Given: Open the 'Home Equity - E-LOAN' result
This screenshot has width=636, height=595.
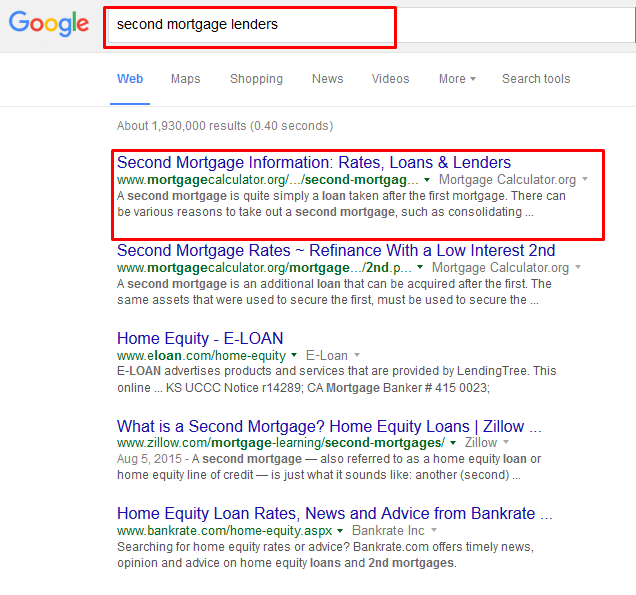Looking at the screenshot, I should pos(200,338).
